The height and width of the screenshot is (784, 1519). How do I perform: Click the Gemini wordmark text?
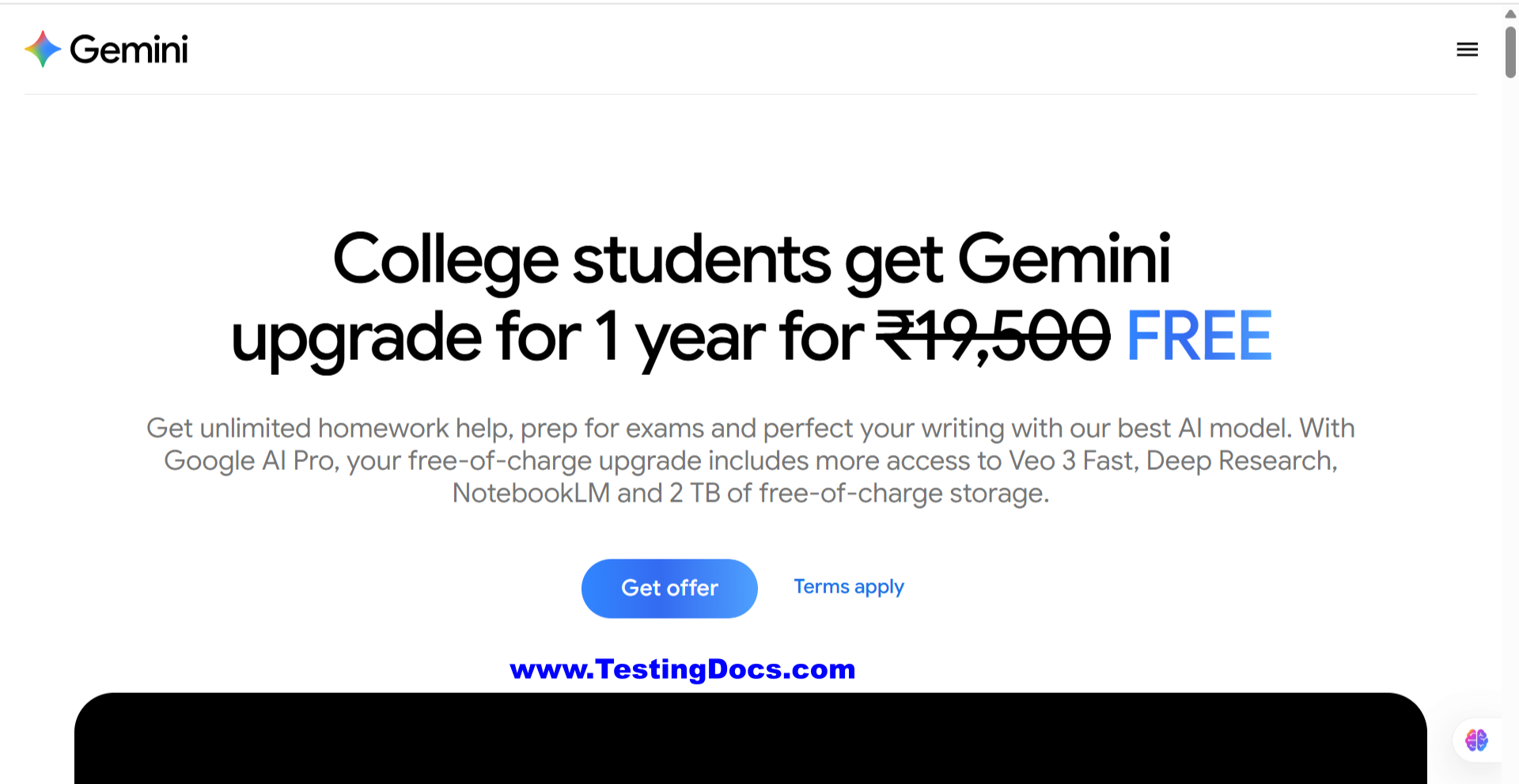pos(129,50)
